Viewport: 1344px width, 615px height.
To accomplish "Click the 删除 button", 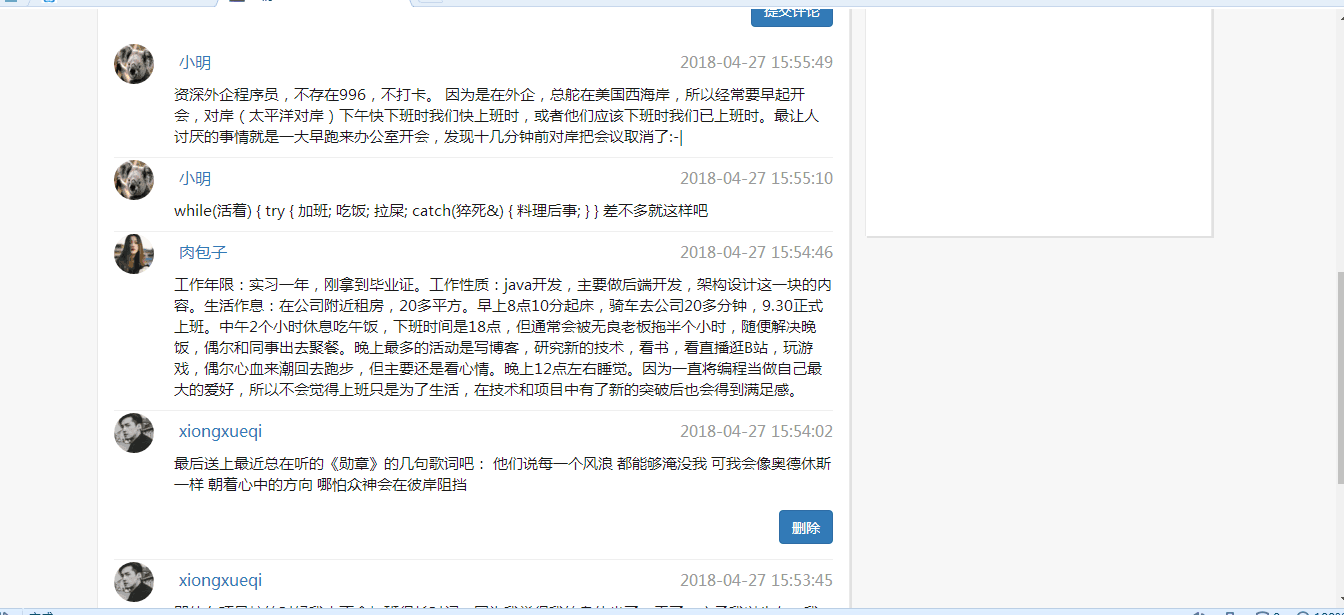I will (x=805, y=527).
